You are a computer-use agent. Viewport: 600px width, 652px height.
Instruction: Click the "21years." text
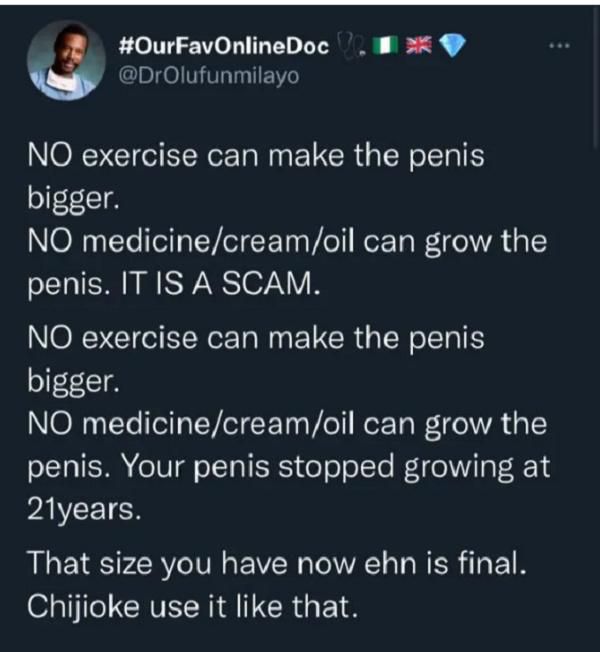pyautogui.click(x=83, y=511)
